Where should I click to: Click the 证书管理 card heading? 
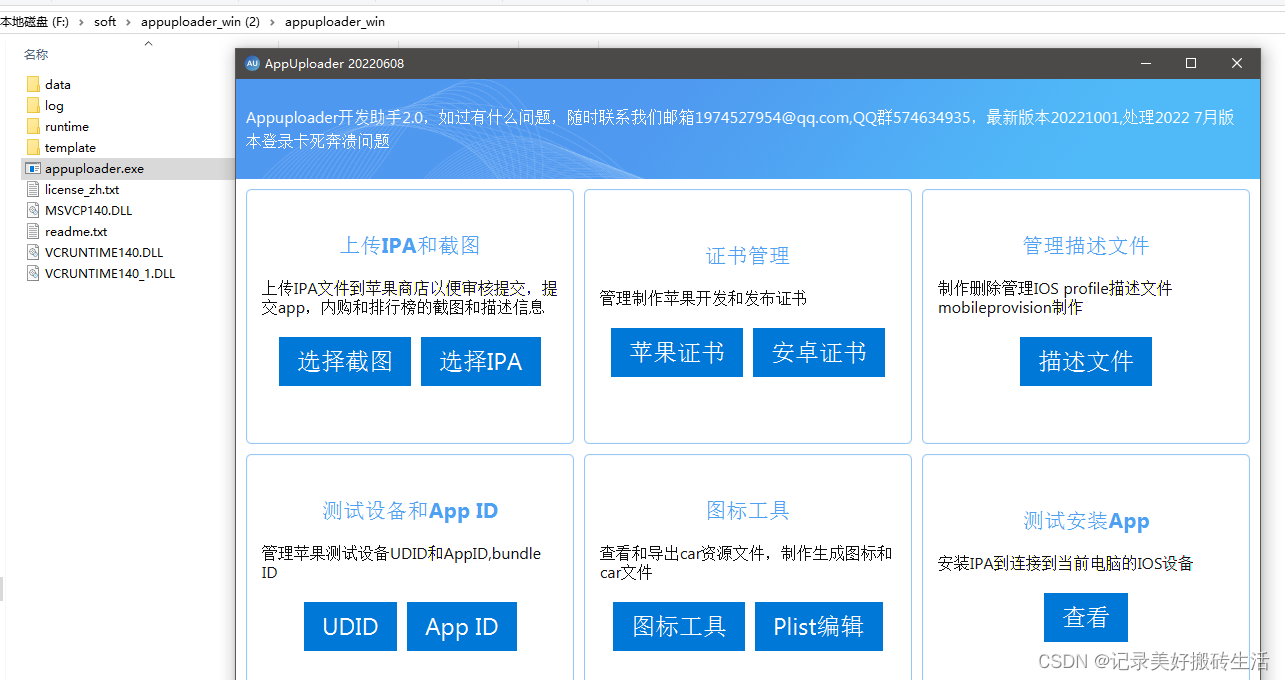748,256
